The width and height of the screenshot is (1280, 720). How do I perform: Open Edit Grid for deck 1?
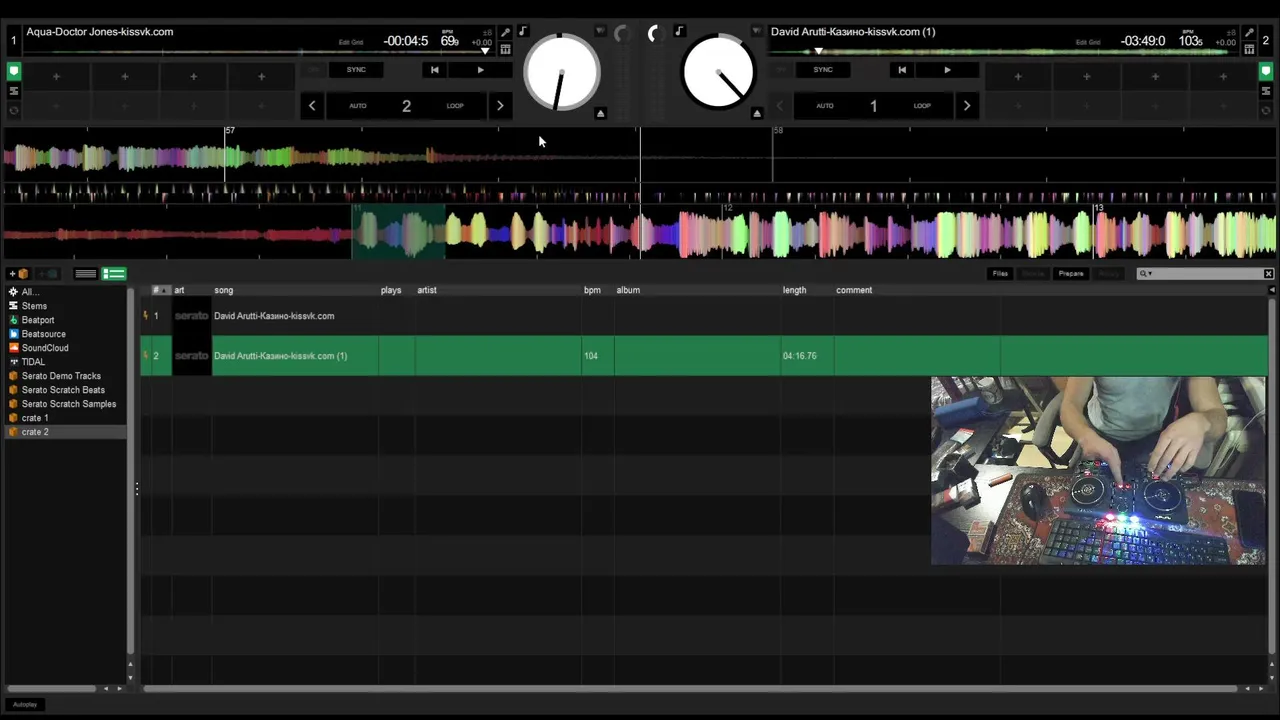click(x=350, y=42)
